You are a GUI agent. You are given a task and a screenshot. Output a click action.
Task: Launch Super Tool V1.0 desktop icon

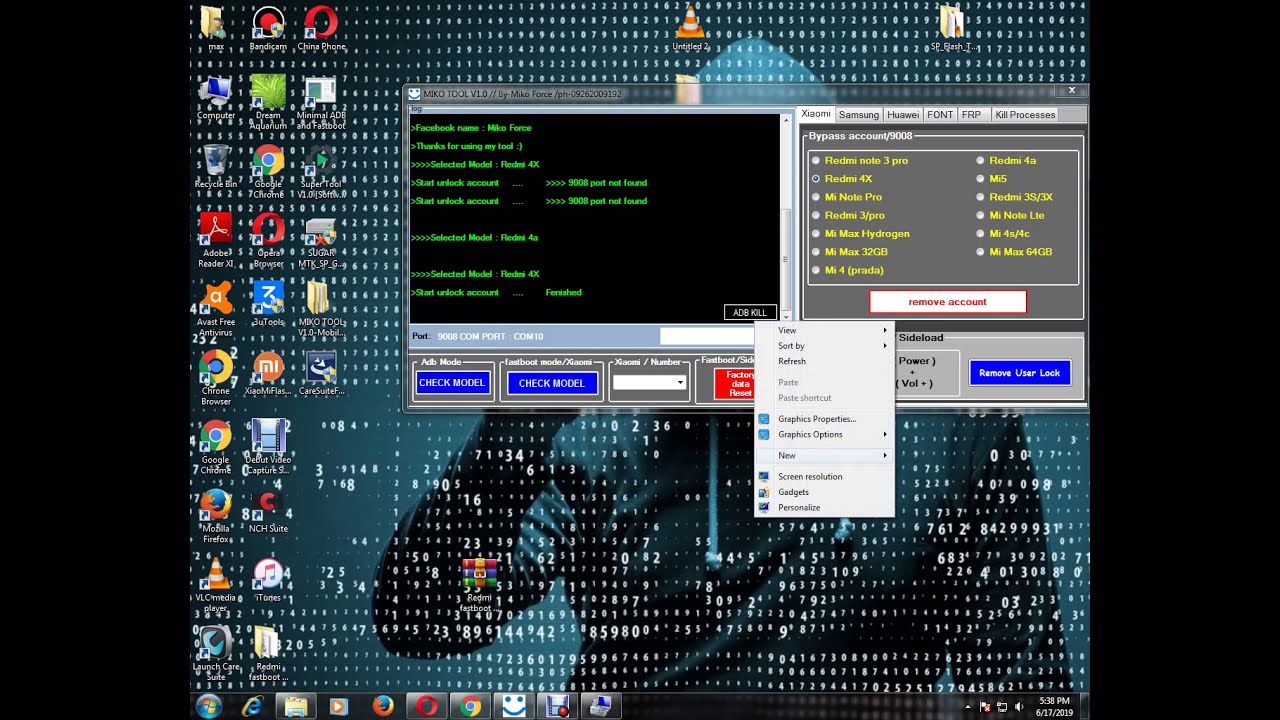click(x=321, y=171)
